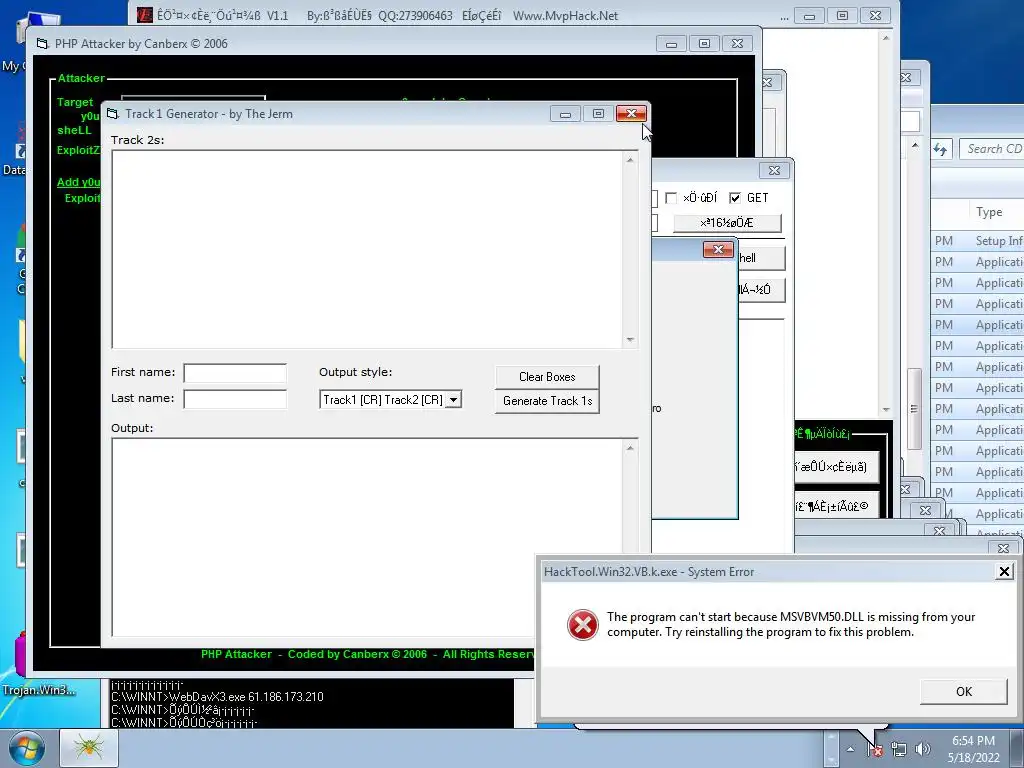Click the spider application taskbar icon
Image resolution: width=1024 pixels, height=768 pixels.
(89, 748)
